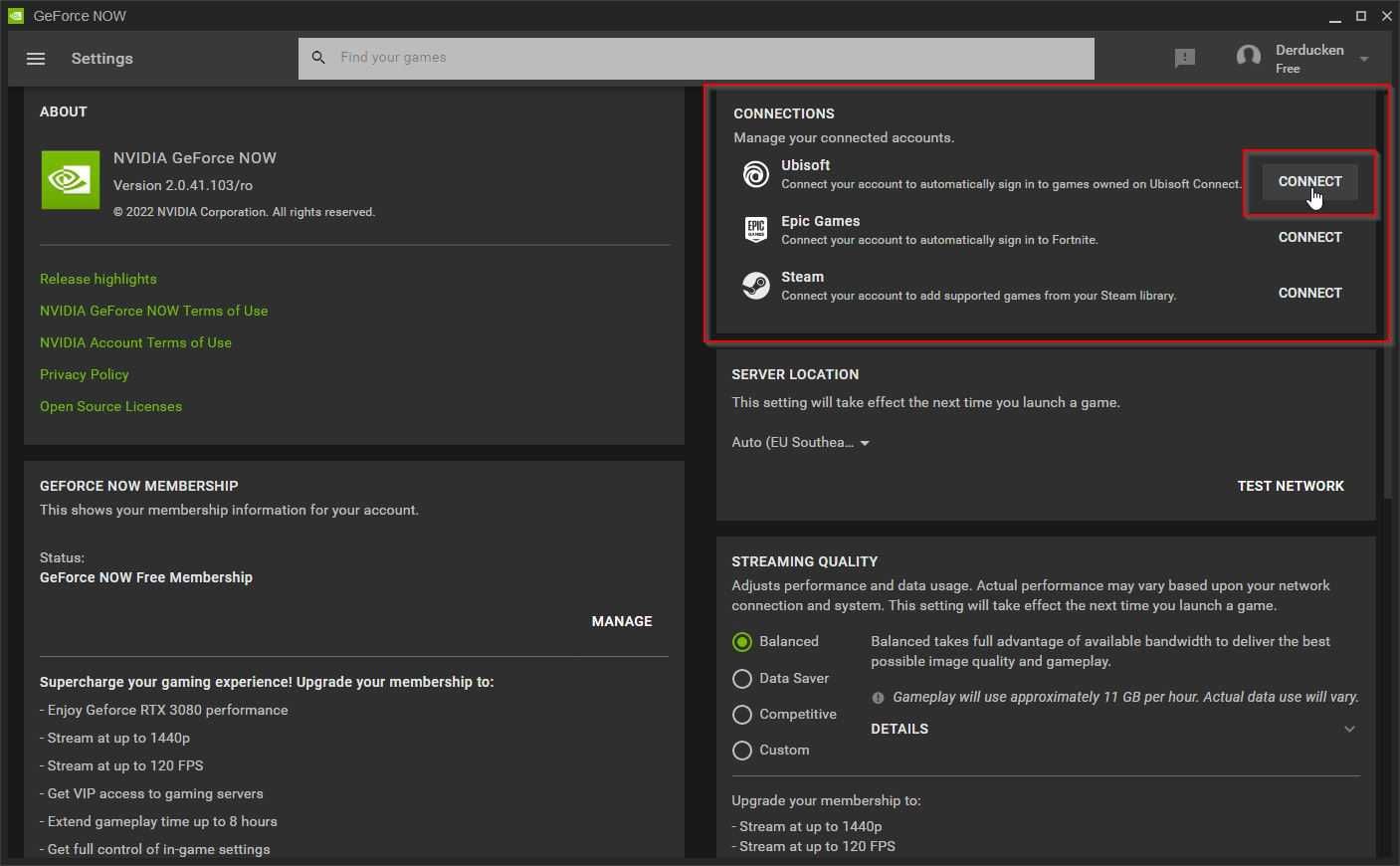Connect the Epic Games account
The height and width of the screenshot is (866, 1400).
(x=1309, y=238)
